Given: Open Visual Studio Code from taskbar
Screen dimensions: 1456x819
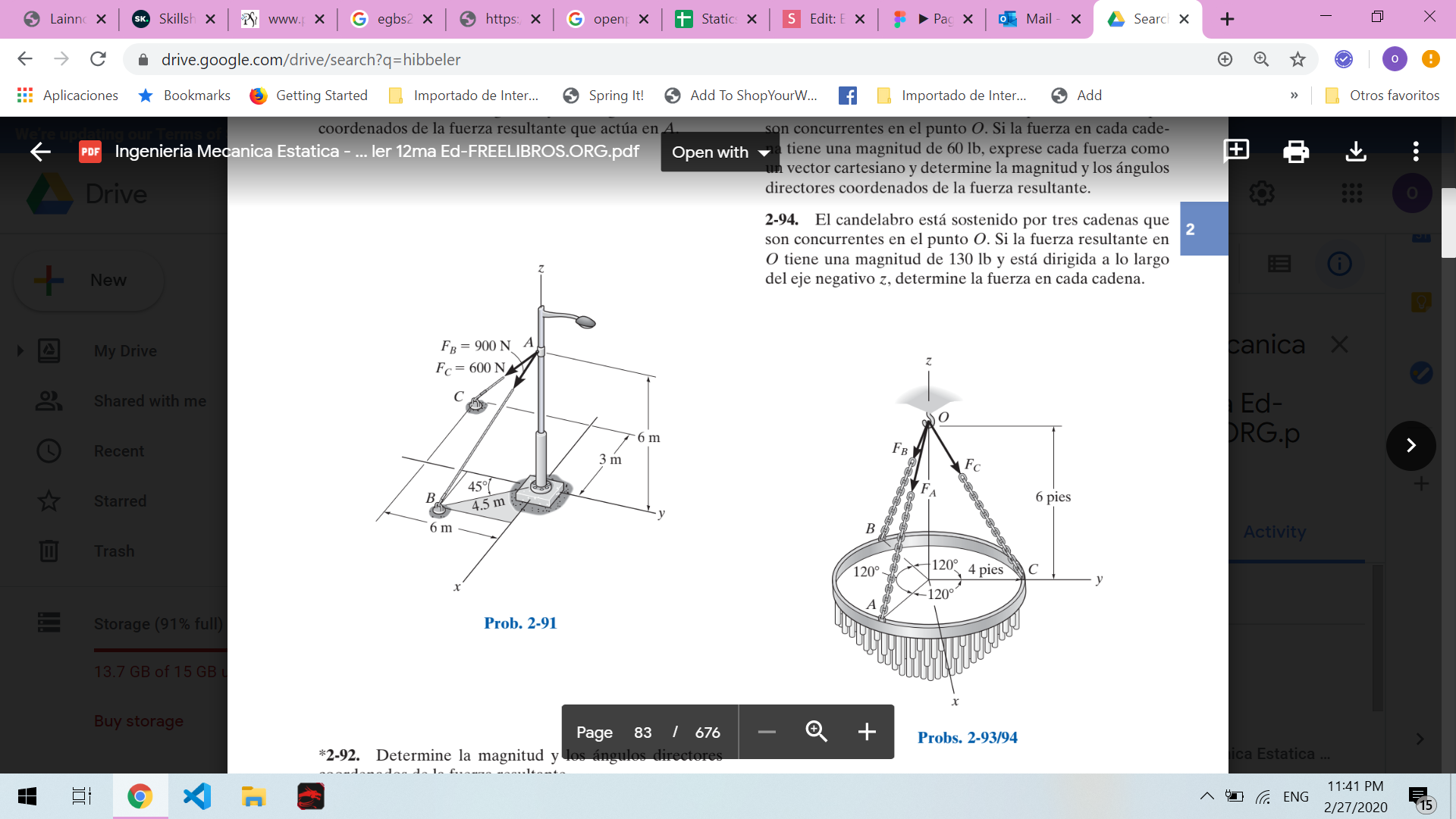Looking at the screenshot, I should 197,796.
